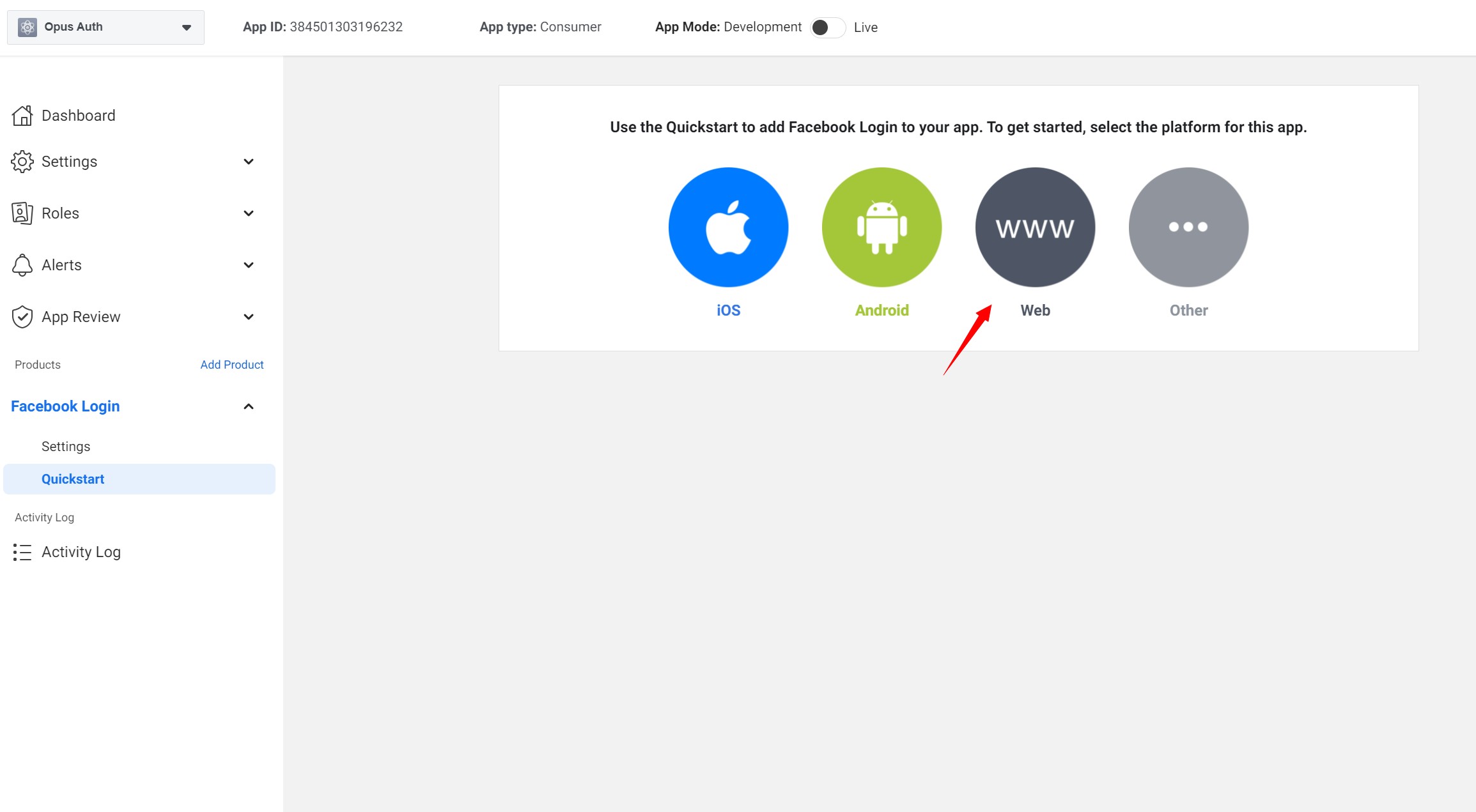Screen dimensions: 1476x812
Task: Click the App Review shield icon
Action: 22,317
